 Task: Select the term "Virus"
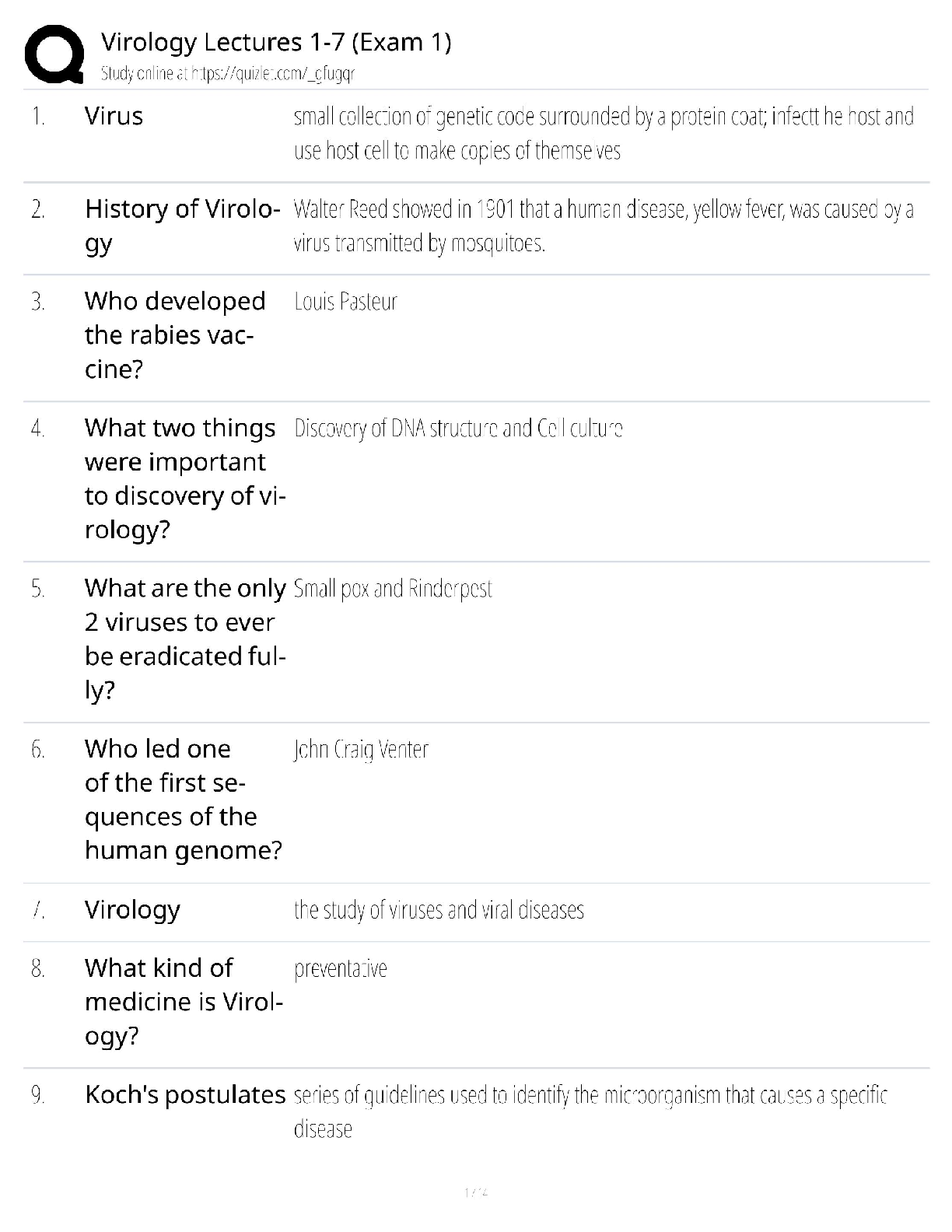point(114,116)
